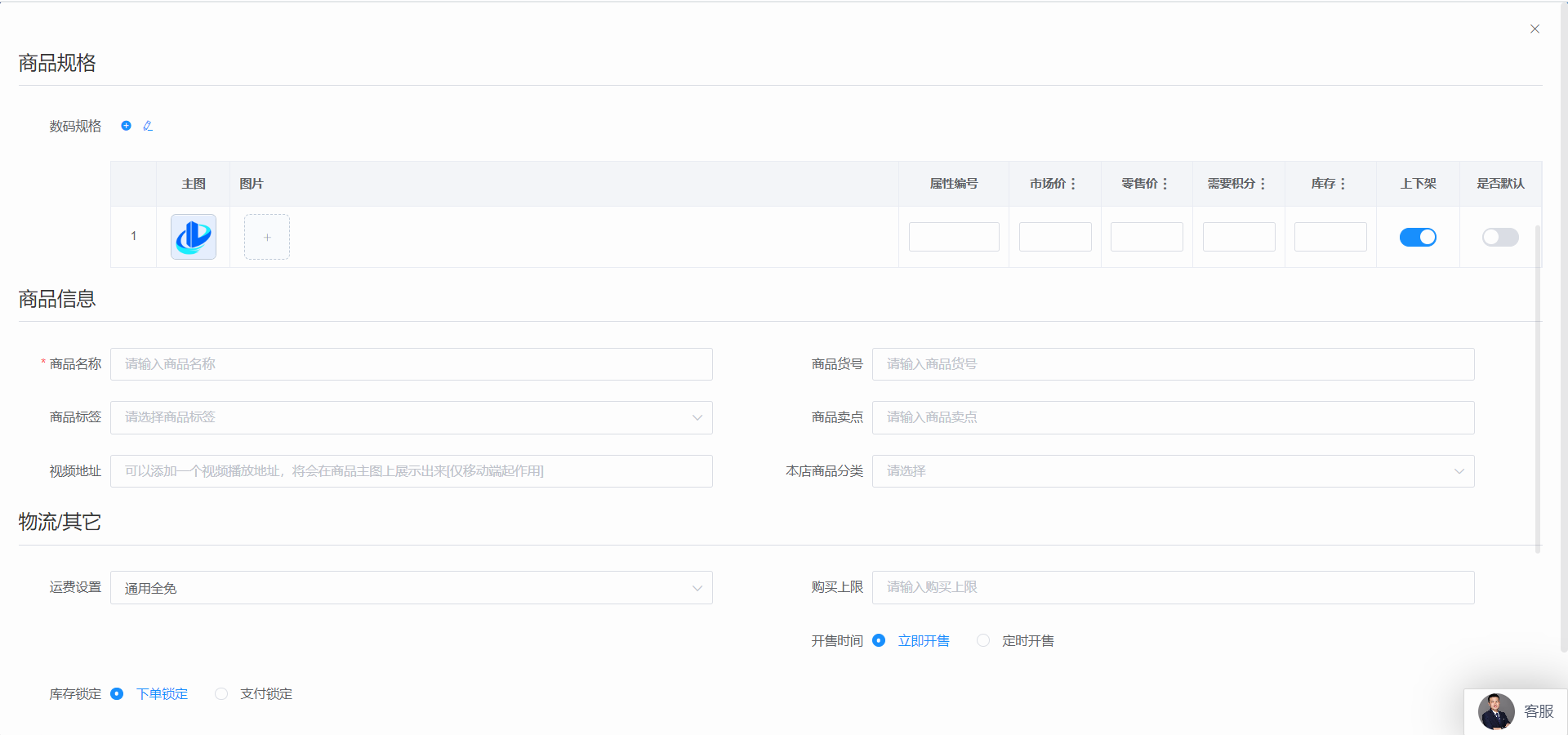Open the 运费设置 dropdown showing 通用全免

412,588
